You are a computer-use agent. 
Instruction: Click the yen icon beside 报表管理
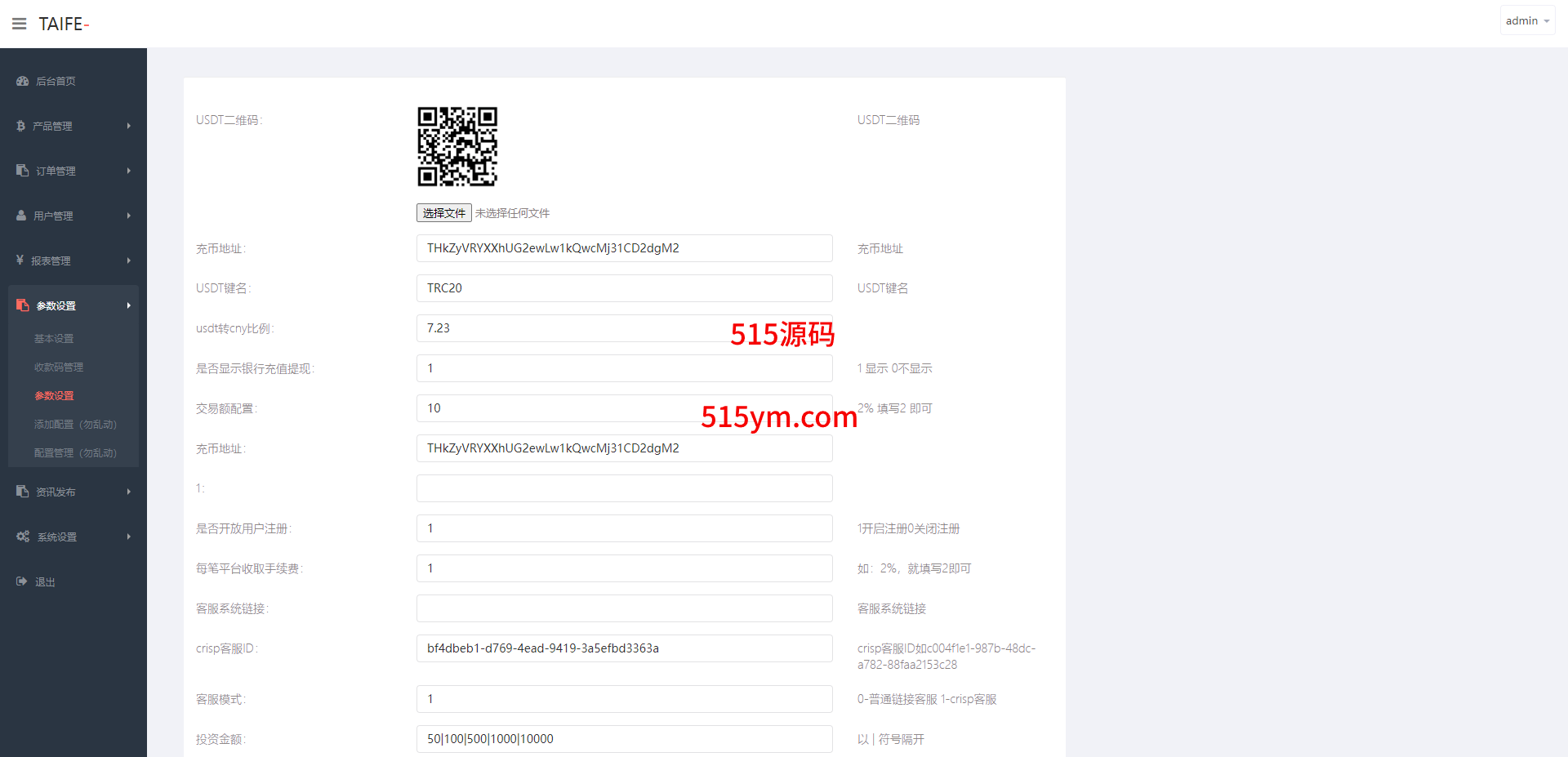tap(20, 260)
